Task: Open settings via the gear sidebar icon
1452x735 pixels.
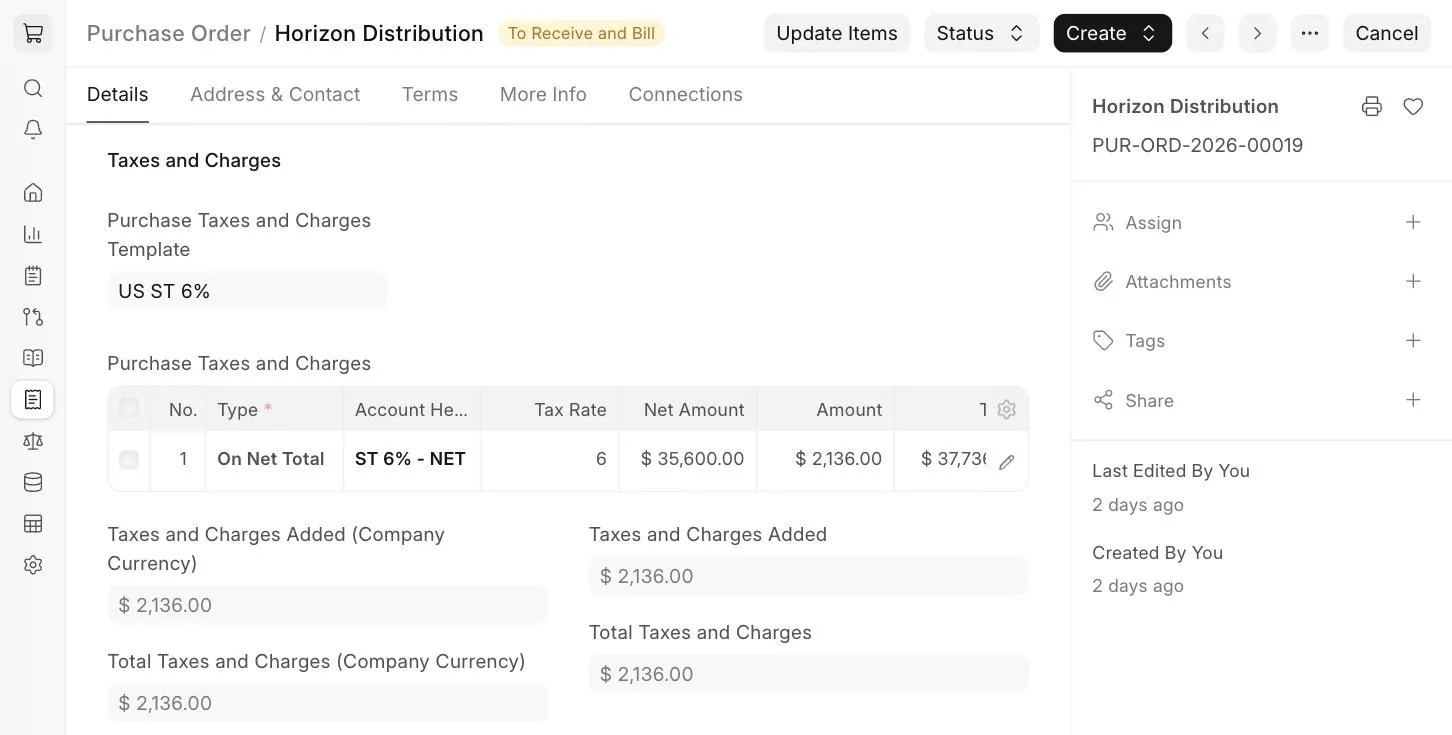Action: [33, 565]
